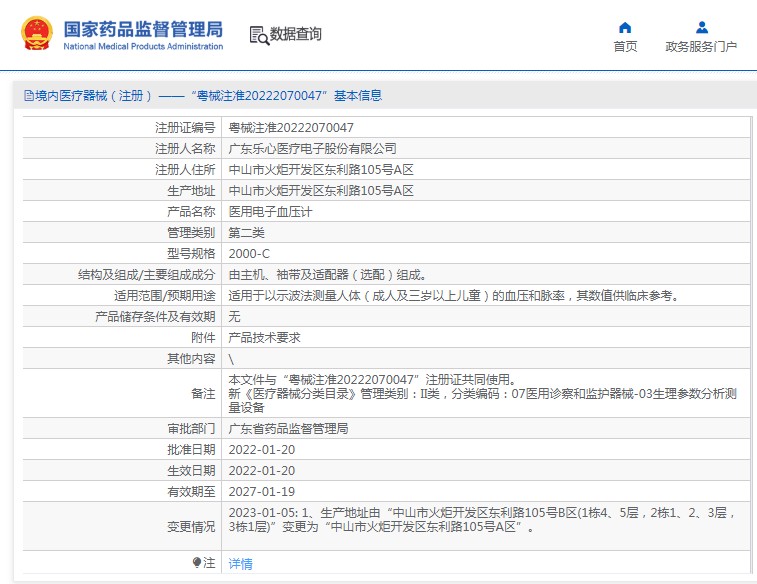
Task: Click the 管理类别 row label
Action: tap(191, 233)
